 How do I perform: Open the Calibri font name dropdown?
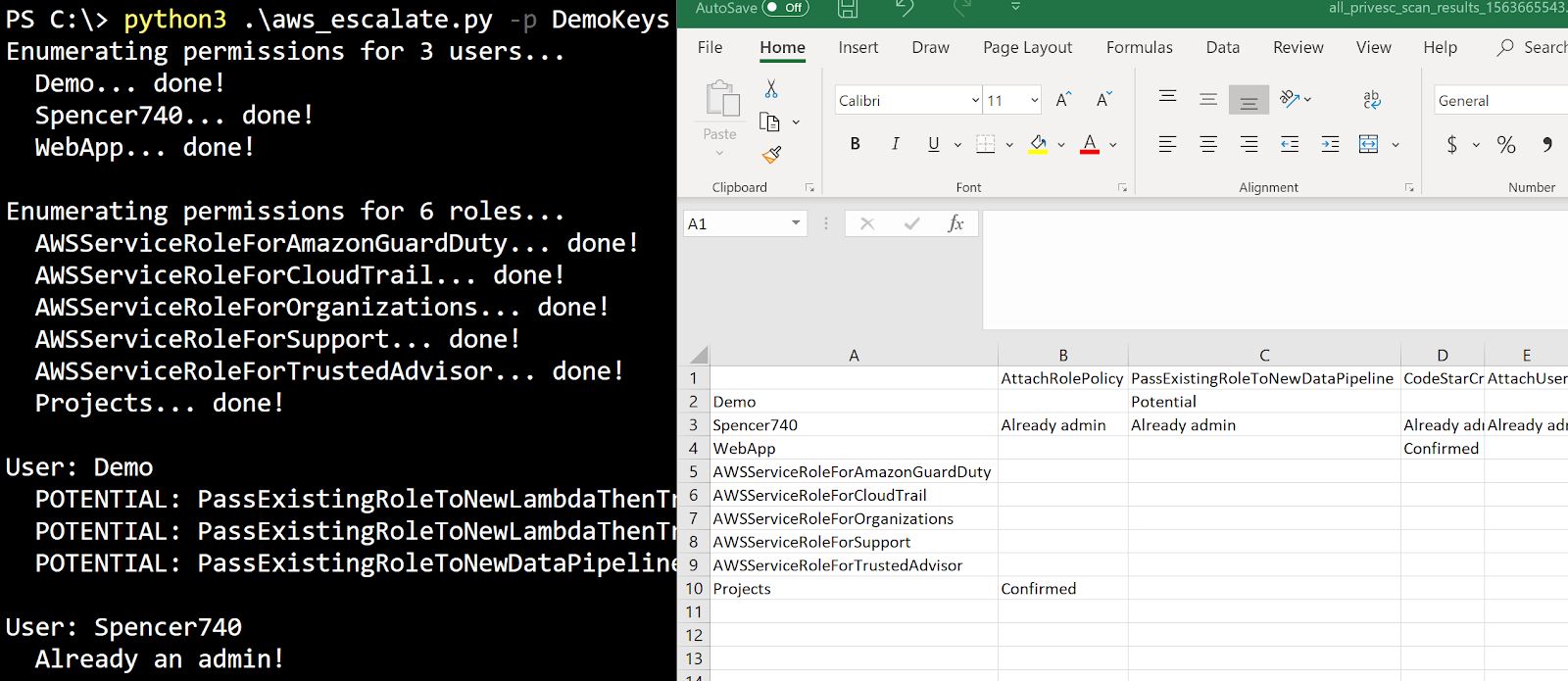pyautogui.click(x=975, y=100)
